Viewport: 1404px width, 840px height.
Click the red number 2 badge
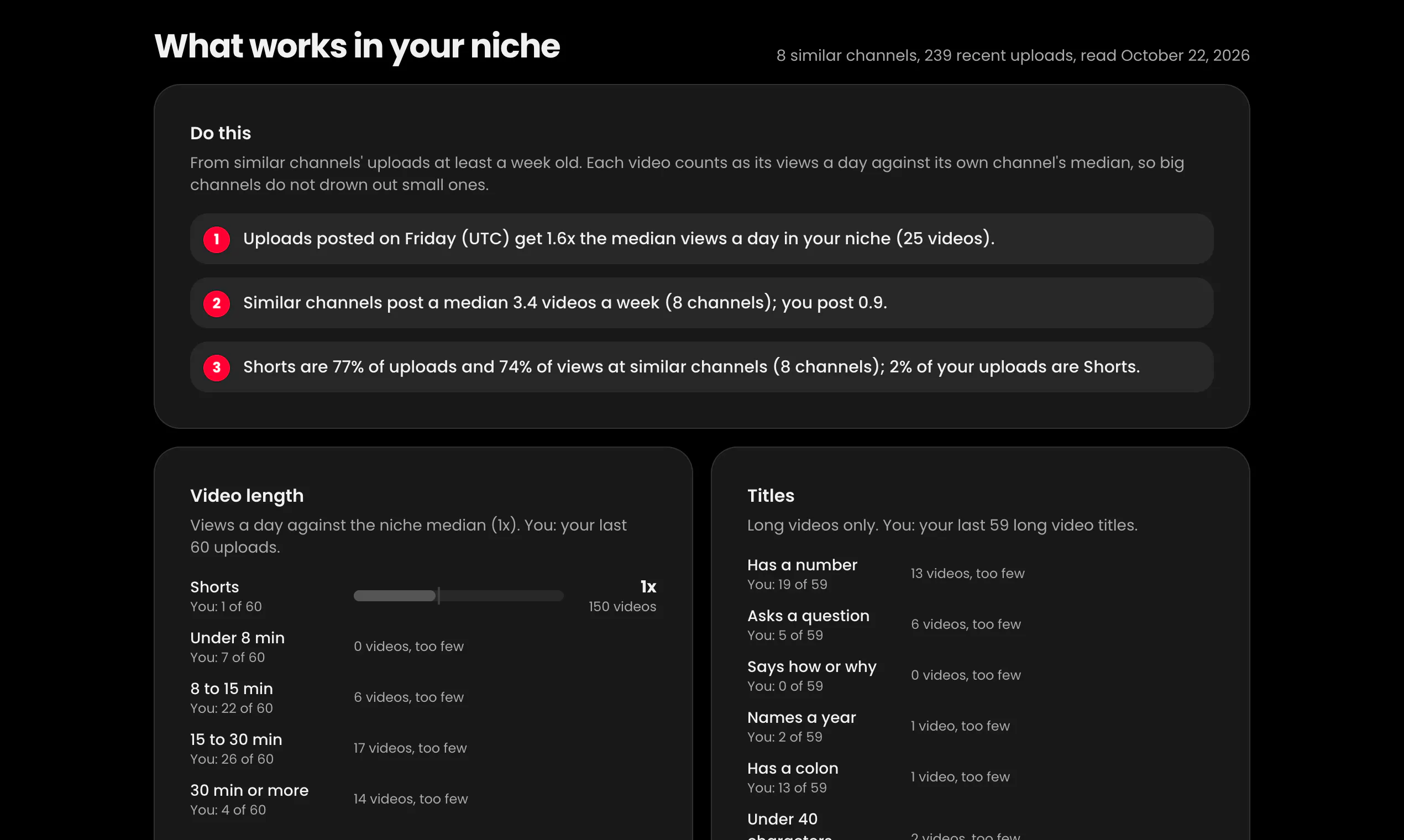(x=216, y=303)
